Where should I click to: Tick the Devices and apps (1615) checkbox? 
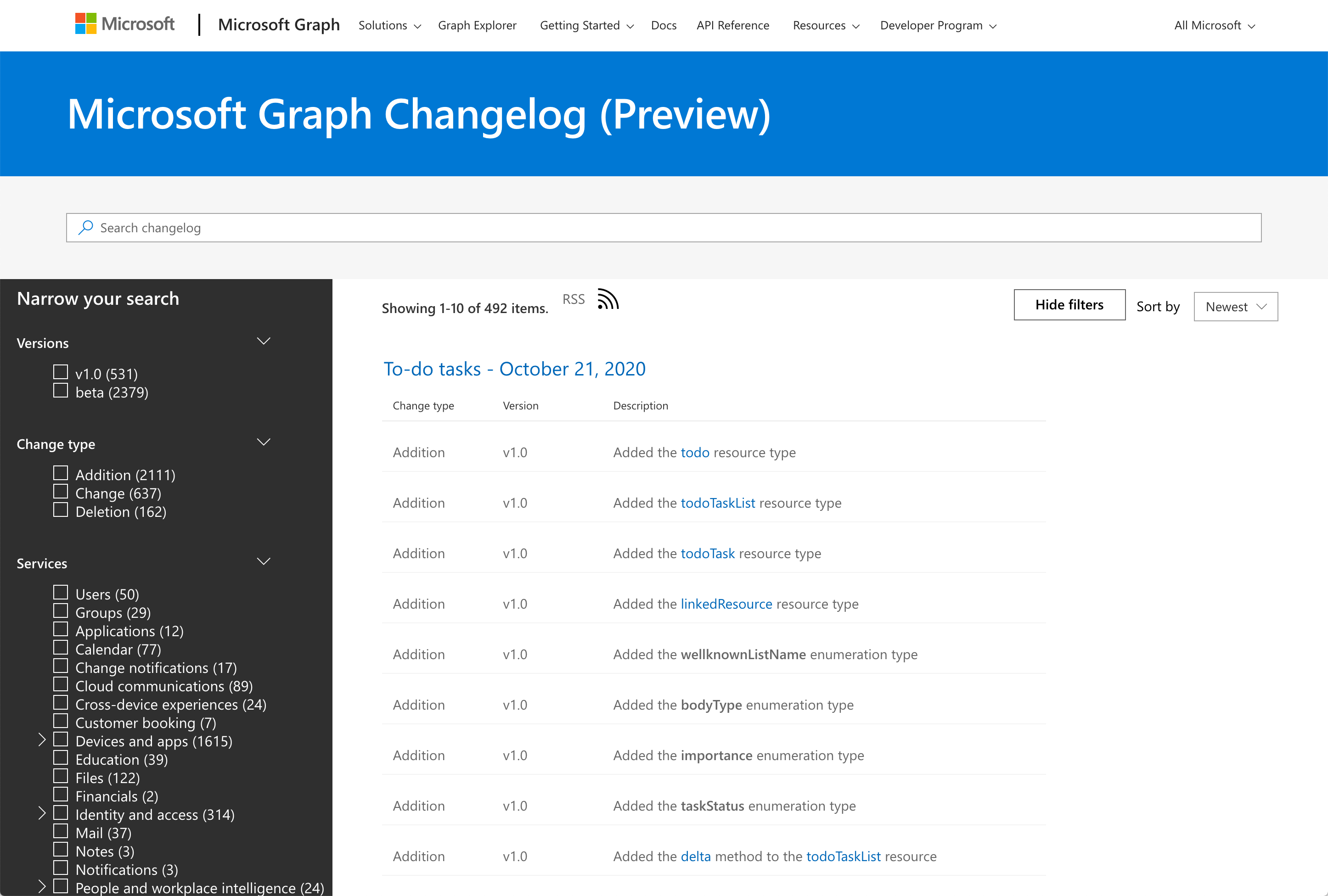coord(61,739)
